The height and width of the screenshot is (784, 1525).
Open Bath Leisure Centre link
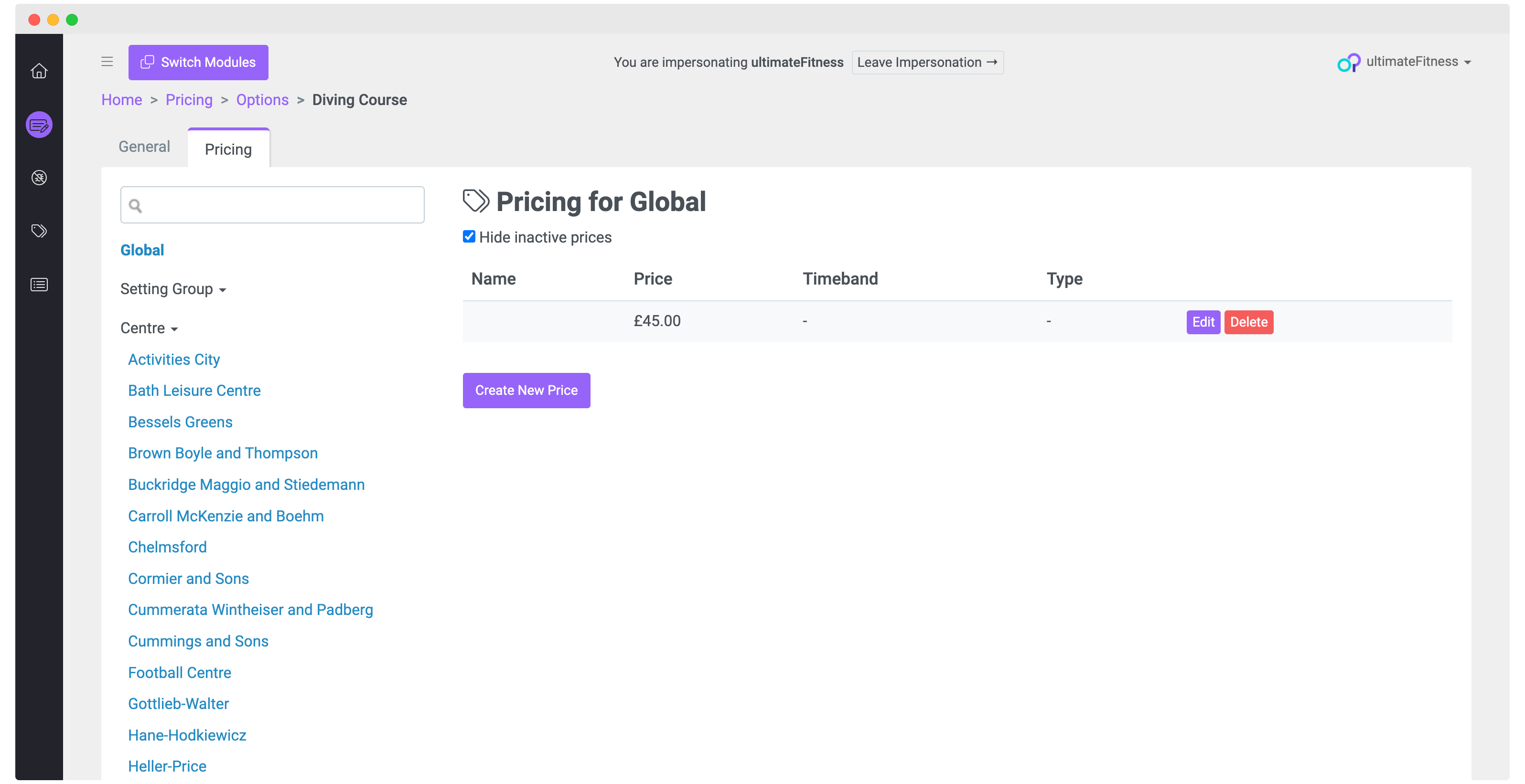(194, 391)
